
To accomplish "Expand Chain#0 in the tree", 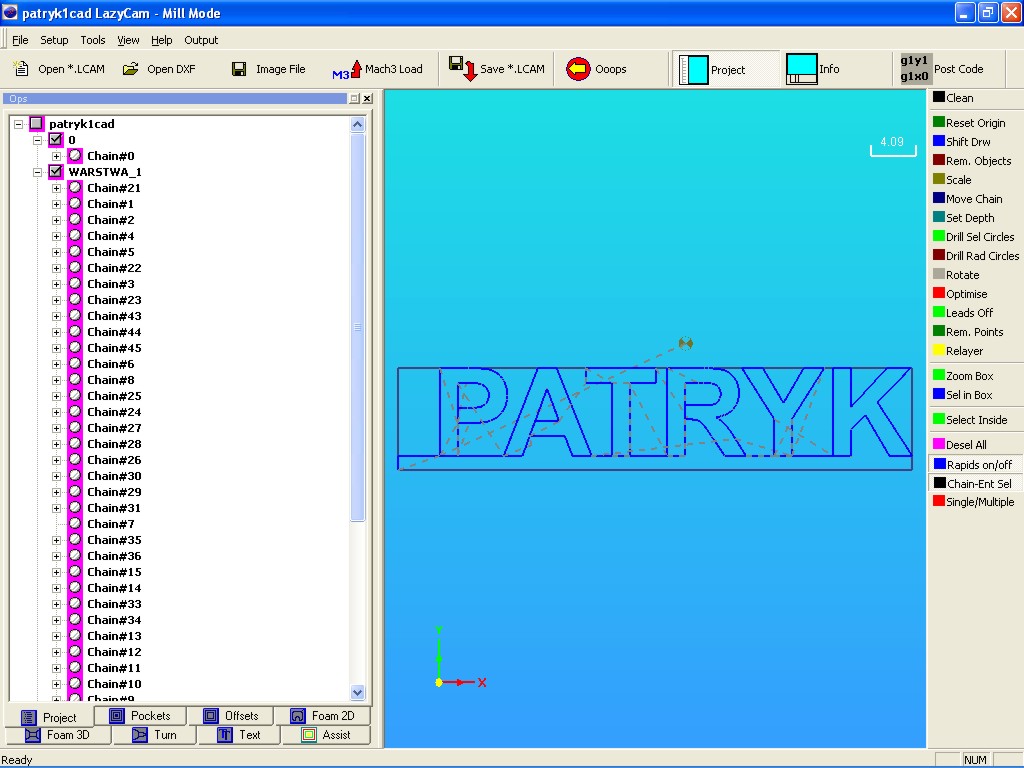I will [x=56, y=156].
